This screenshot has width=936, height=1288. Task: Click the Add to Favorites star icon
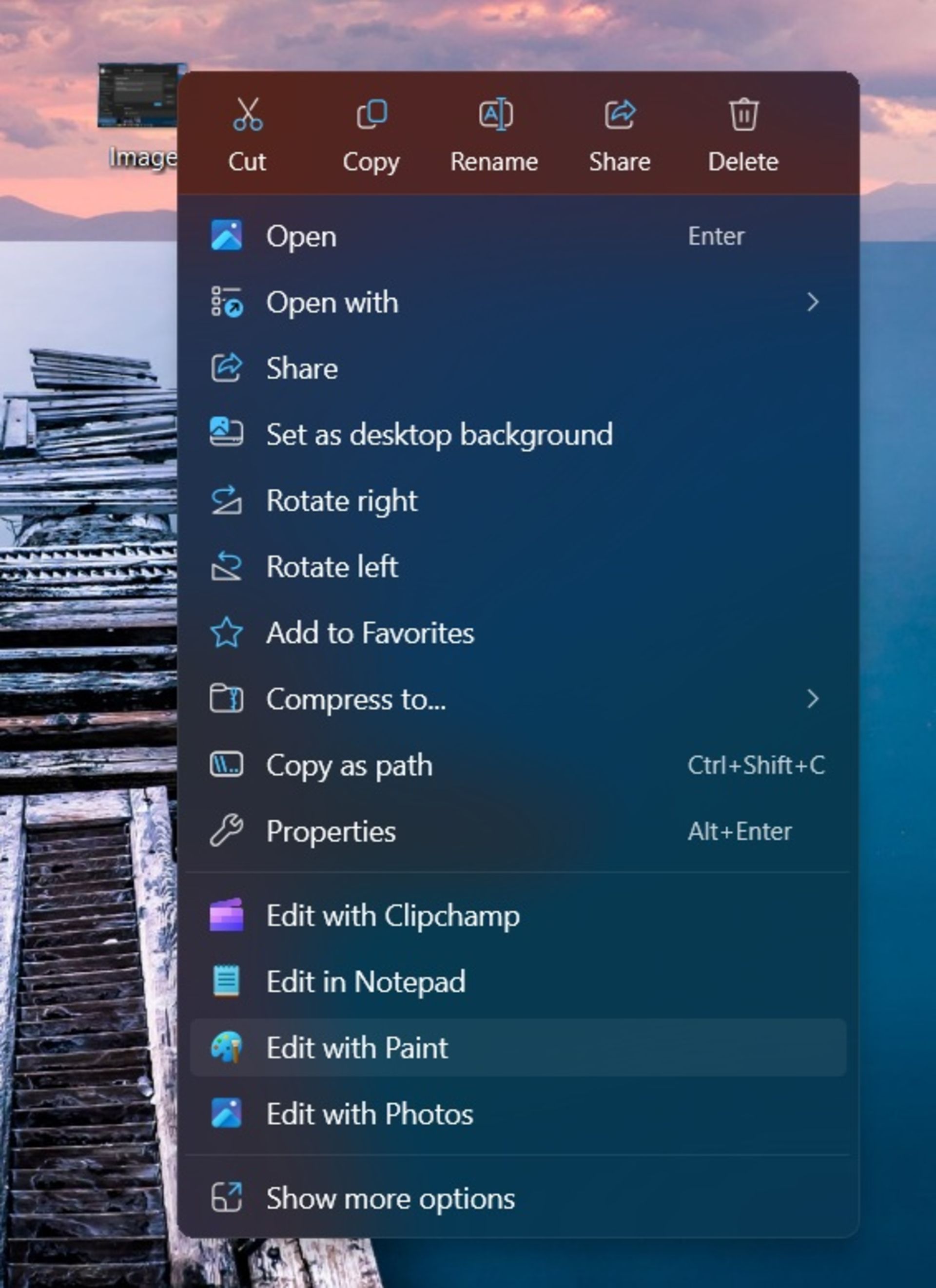point(227,633)
